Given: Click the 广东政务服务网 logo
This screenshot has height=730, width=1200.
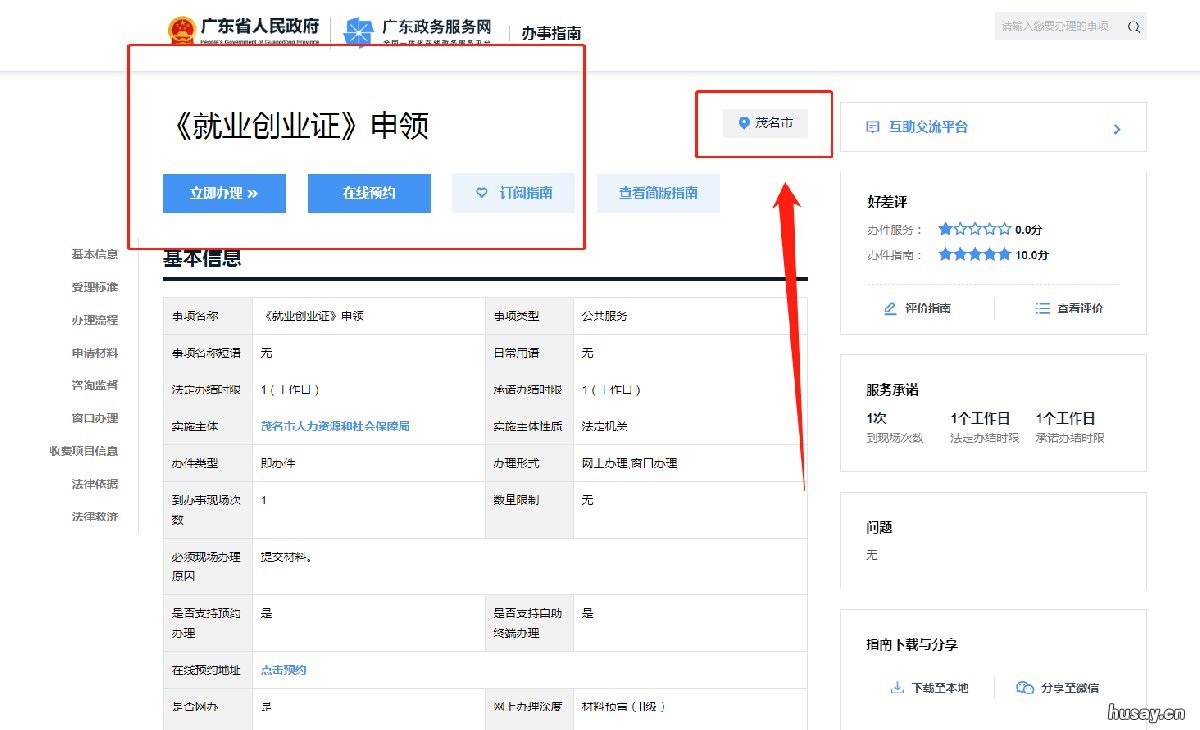Looking at the screenshot, I should point(358,32).
